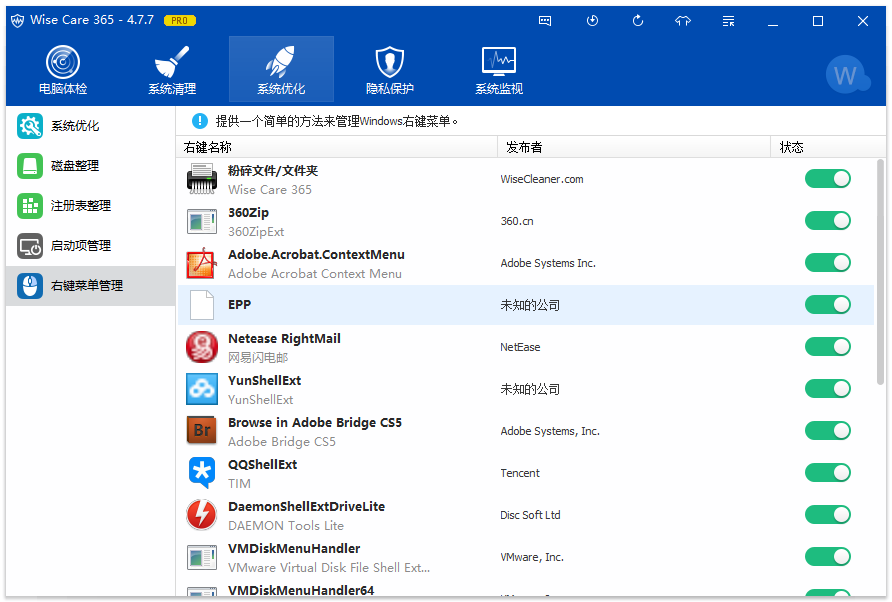This screenshot has height=602, width=892.
Task: Click the Wise Care 365 shield logo
Action: [x=18, y=20]
